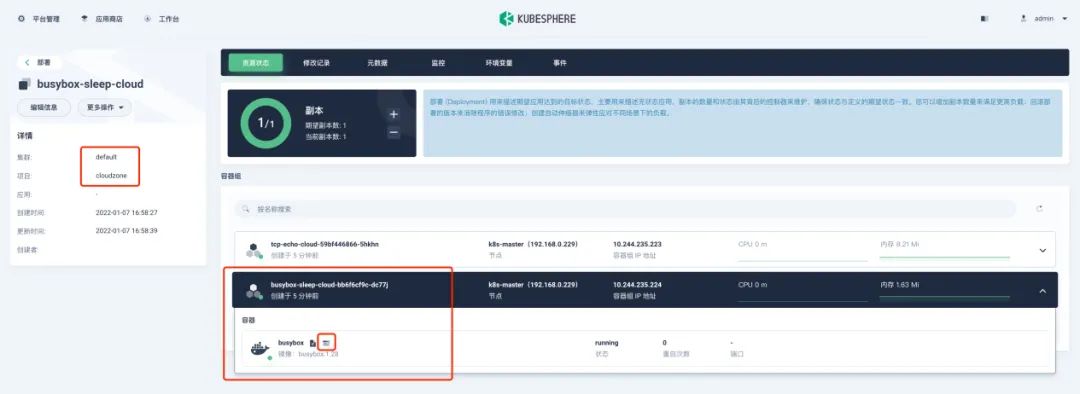Go to the 工作台 workbench

coord(162,19)
